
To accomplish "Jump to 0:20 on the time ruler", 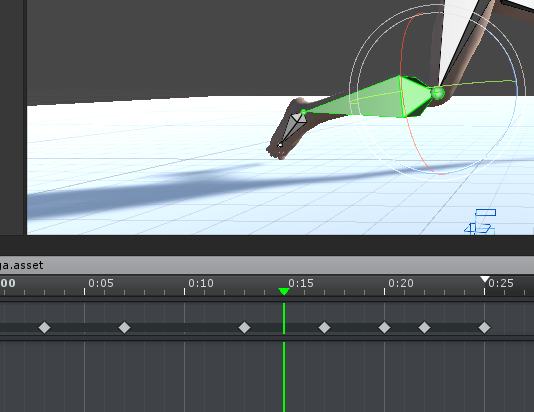I will tap(401, 283).
